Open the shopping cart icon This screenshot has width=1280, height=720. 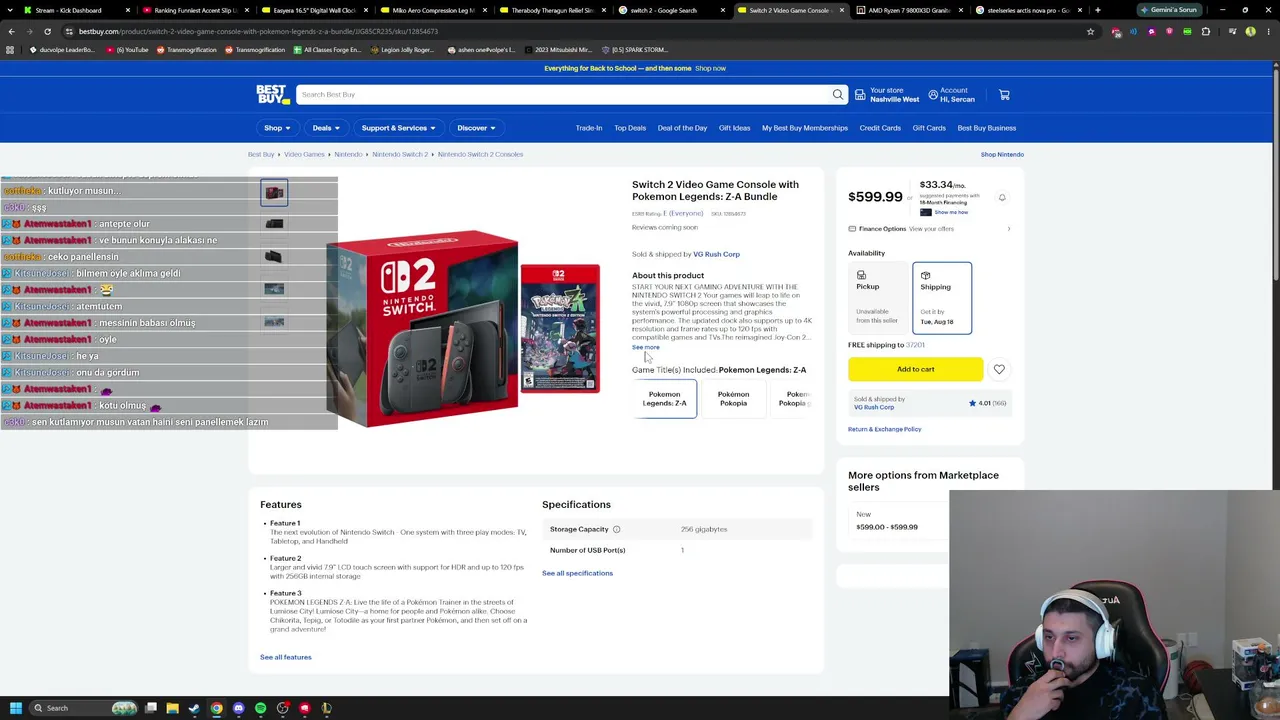1004,95
